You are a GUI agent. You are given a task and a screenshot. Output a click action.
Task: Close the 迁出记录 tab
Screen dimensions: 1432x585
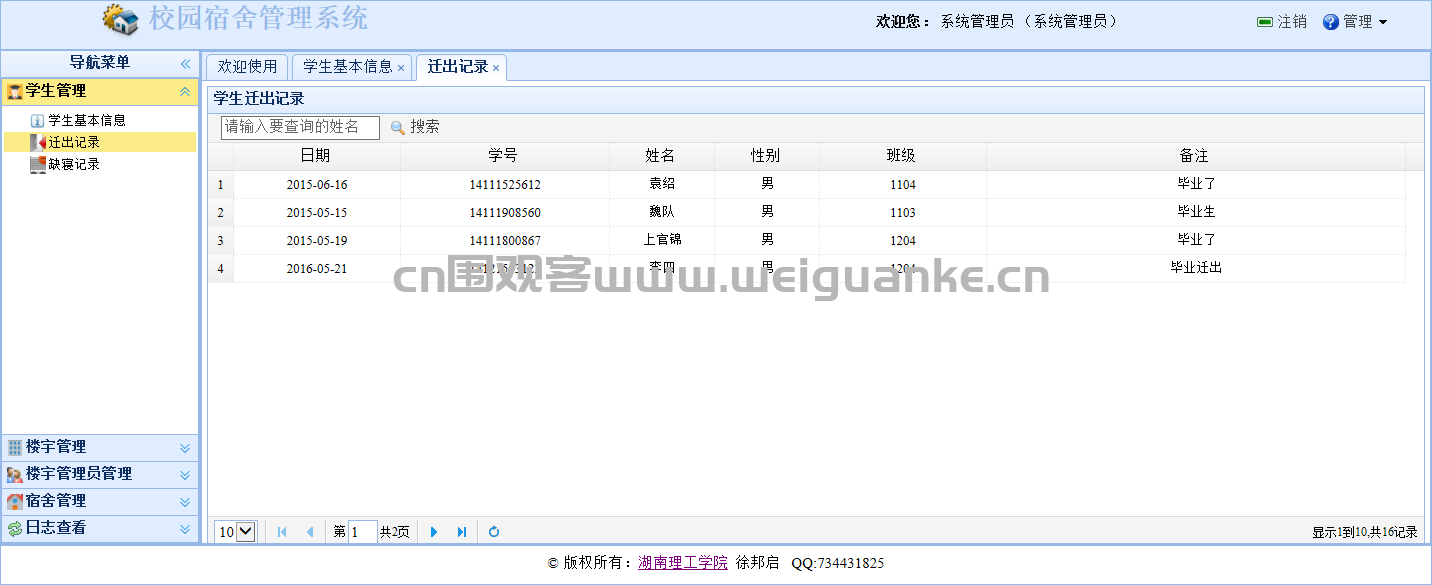coord(496,68)
